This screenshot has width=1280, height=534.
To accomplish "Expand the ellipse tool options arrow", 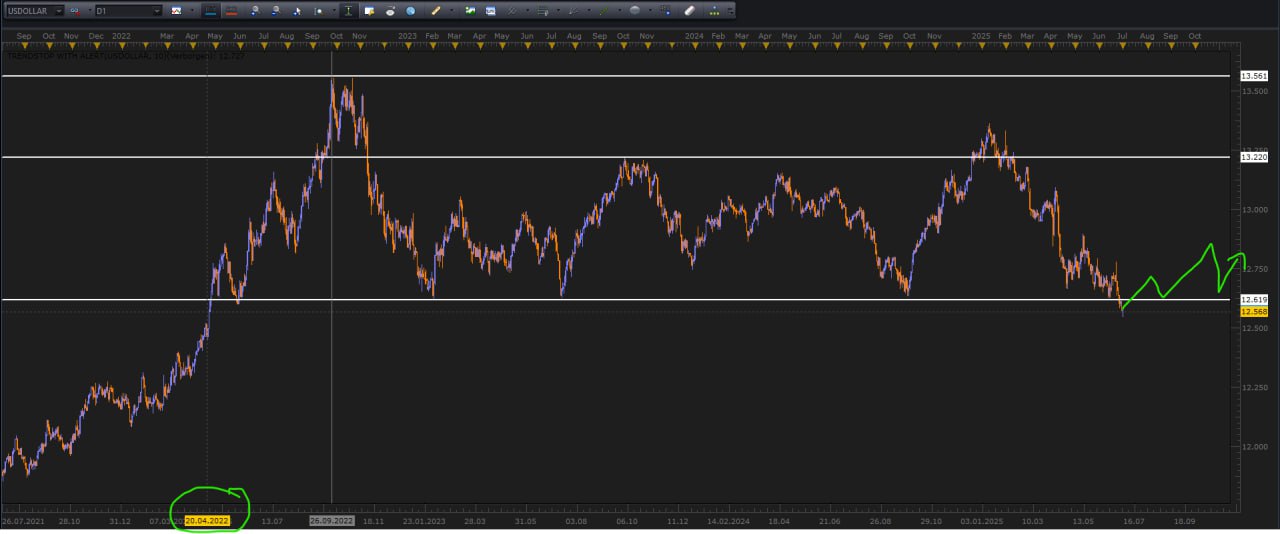I will tap(650, 10).
